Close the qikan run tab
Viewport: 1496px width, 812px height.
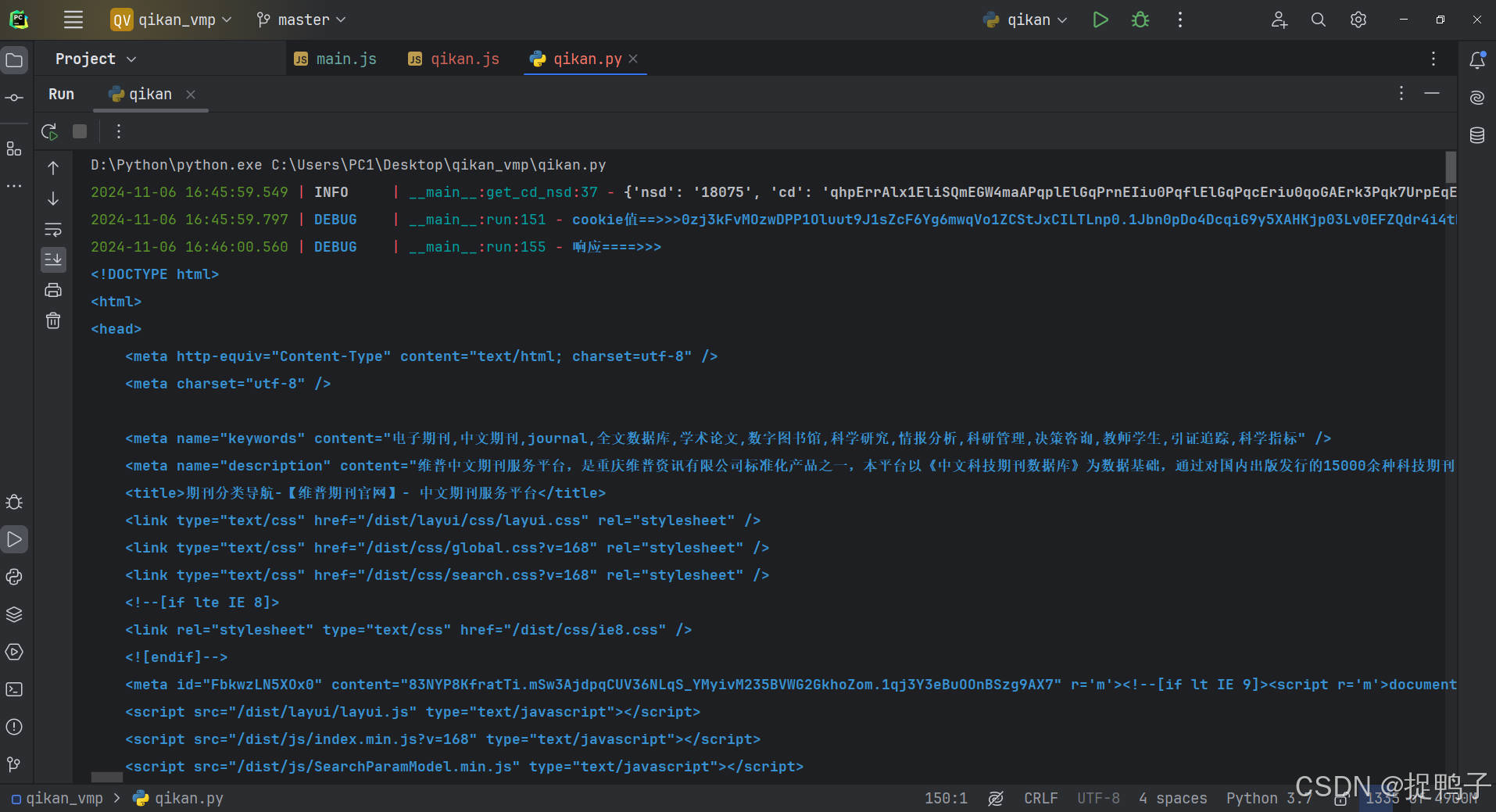(x=191, y=95)
